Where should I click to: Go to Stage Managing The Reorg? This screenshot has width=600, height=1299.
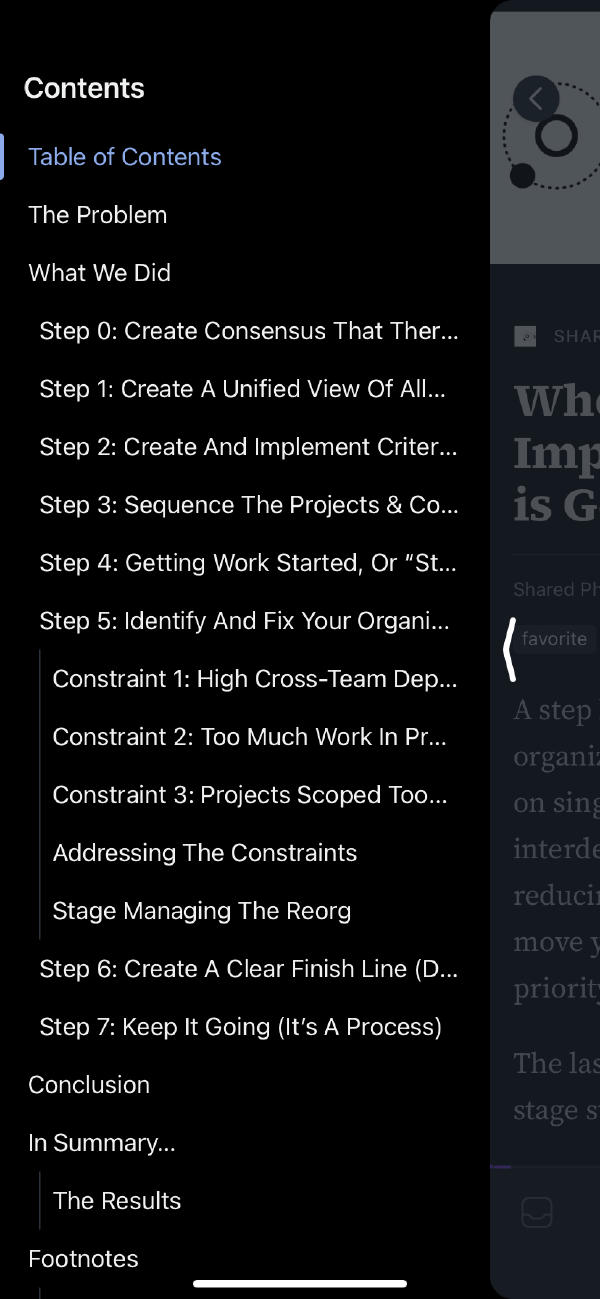click(x=201, y=911)
